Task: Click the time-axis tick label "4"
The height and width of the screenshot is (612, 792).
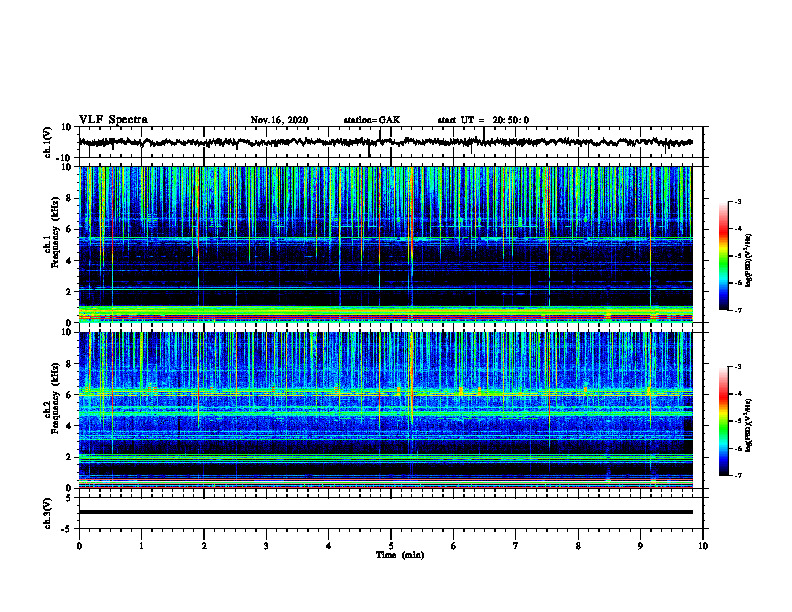Action: click(329, 546)
